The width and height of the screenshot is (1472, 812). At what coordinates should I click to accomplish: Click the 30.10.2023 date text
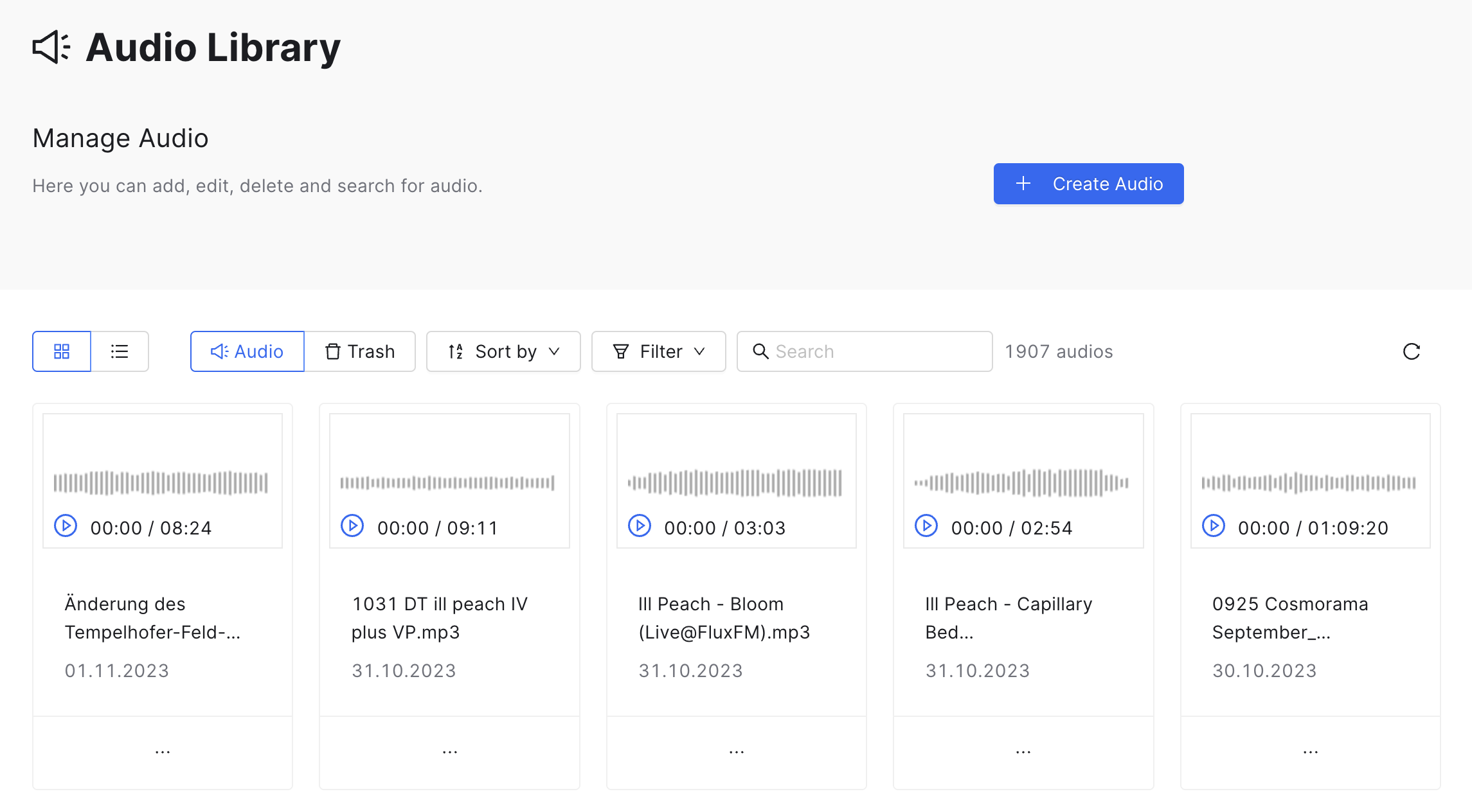1264,671
